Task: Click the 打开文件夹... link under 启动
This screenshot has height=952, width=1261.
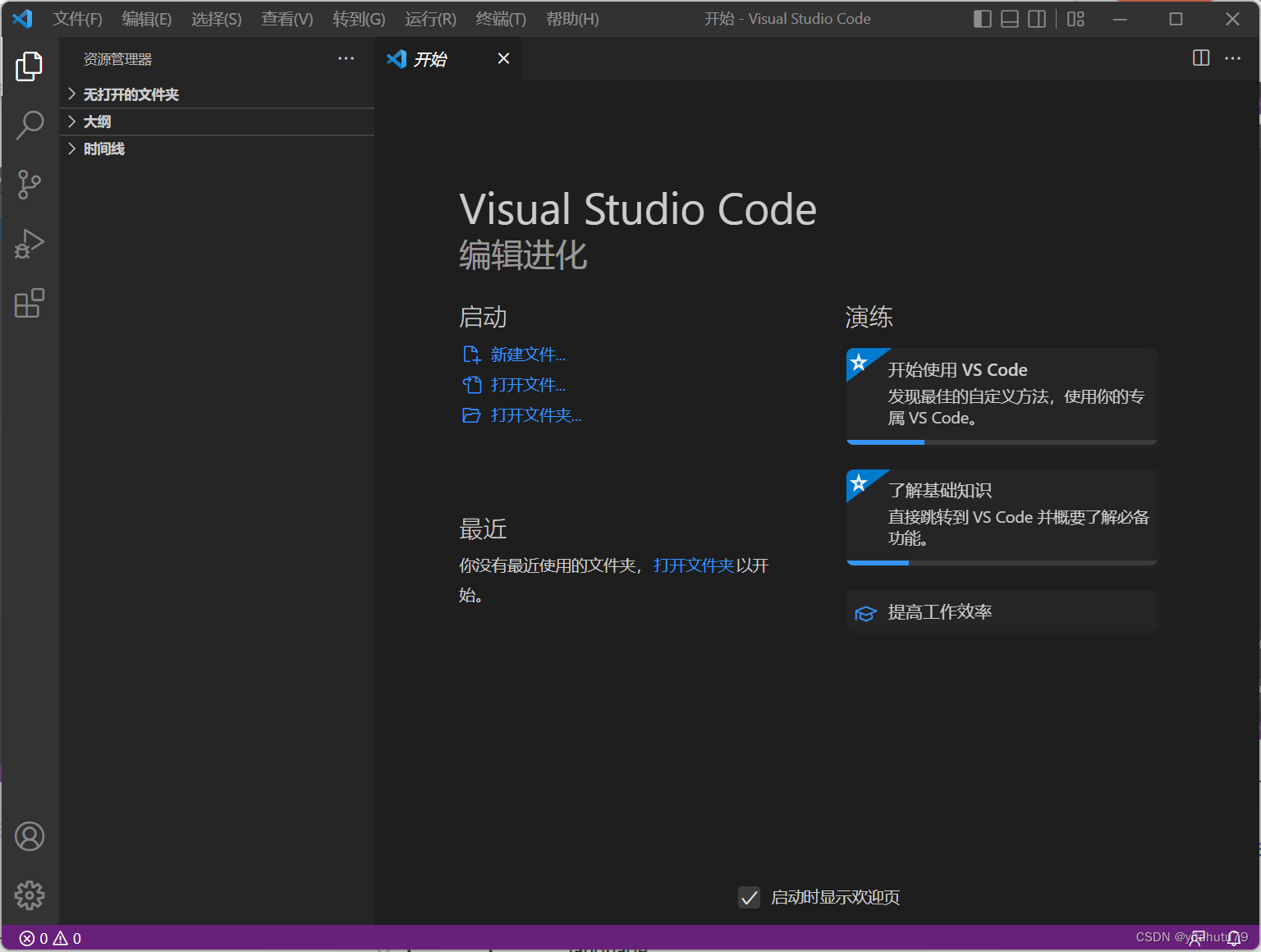Action: point(535,415)
